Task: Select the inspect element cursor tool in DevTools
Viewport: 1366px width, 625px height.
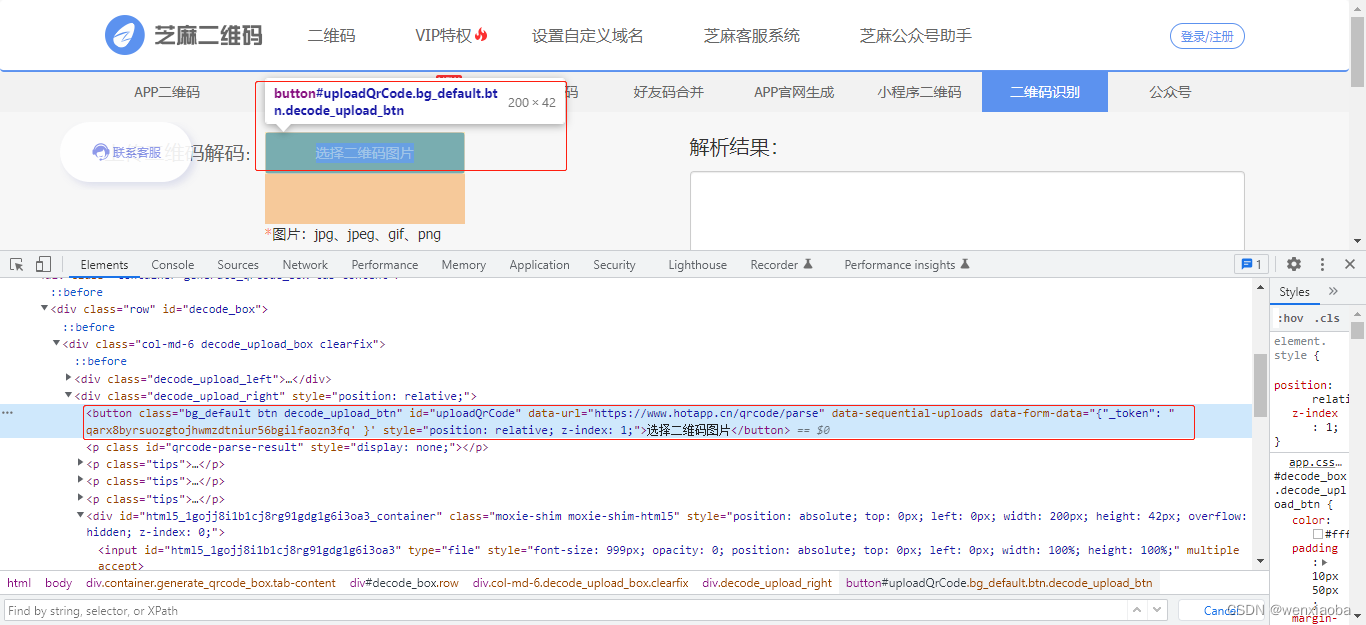Action: tap(15, 263)
